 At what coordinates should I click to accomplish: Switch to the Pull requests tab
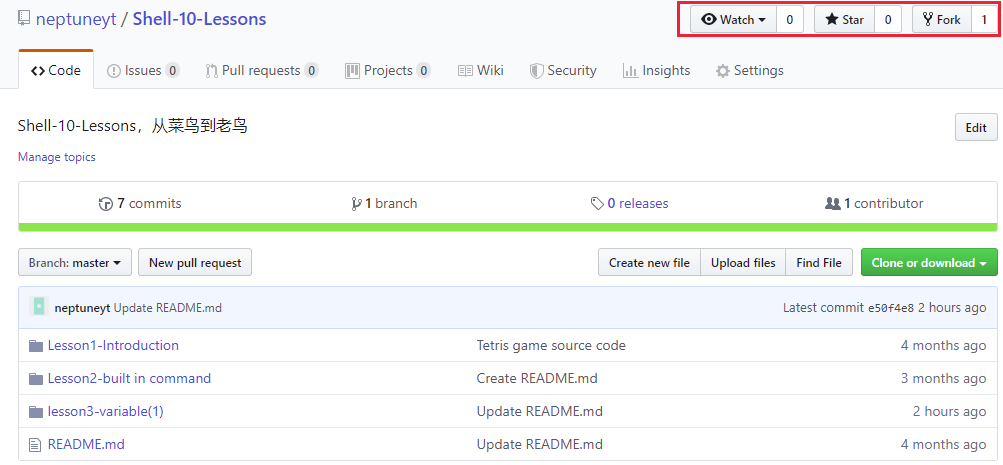pyautogui.click(x=262, y=70)
